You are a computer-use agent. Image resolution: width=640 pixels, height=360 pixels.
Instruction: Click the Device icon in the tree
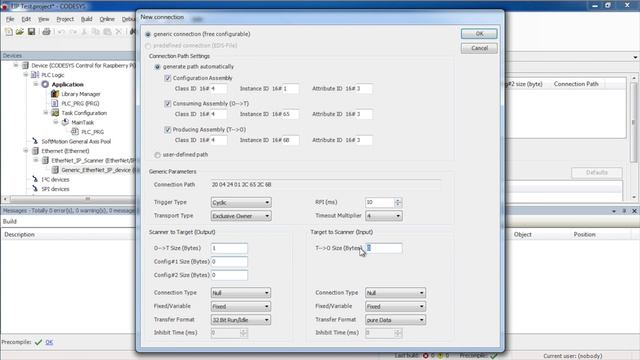(25, 65)
